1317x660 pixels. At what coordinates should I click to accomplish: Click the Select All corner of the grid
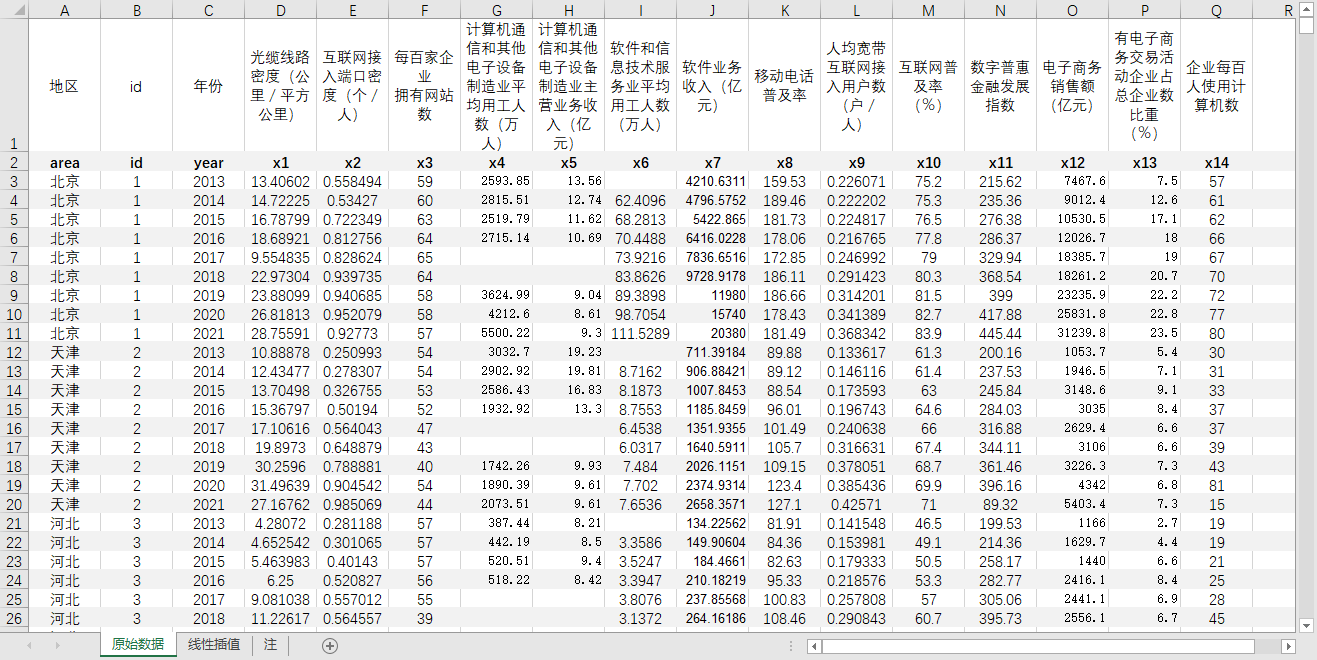[14, 10]
